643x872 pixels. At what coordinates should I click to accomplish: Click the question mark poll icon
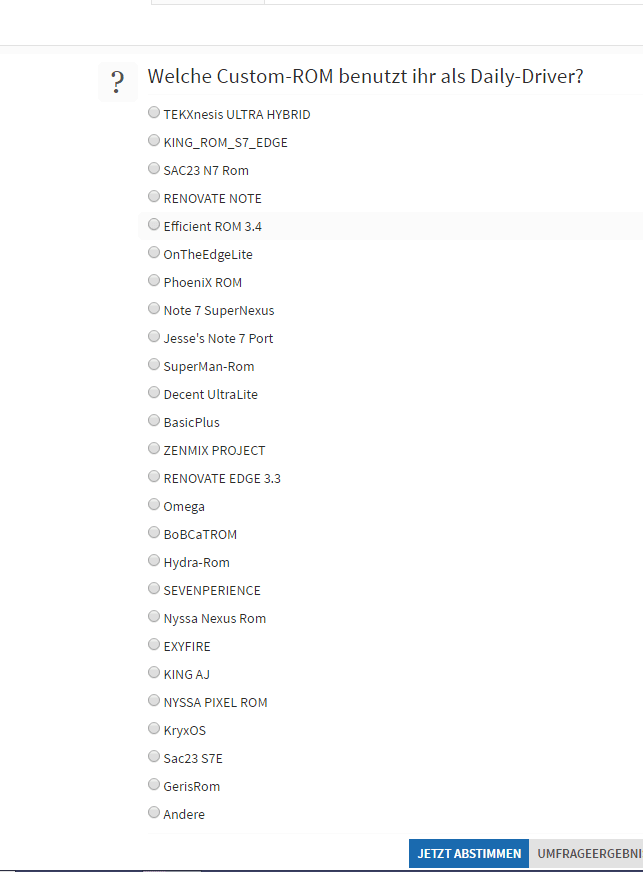pyautogui.click(x=117, y=82)
